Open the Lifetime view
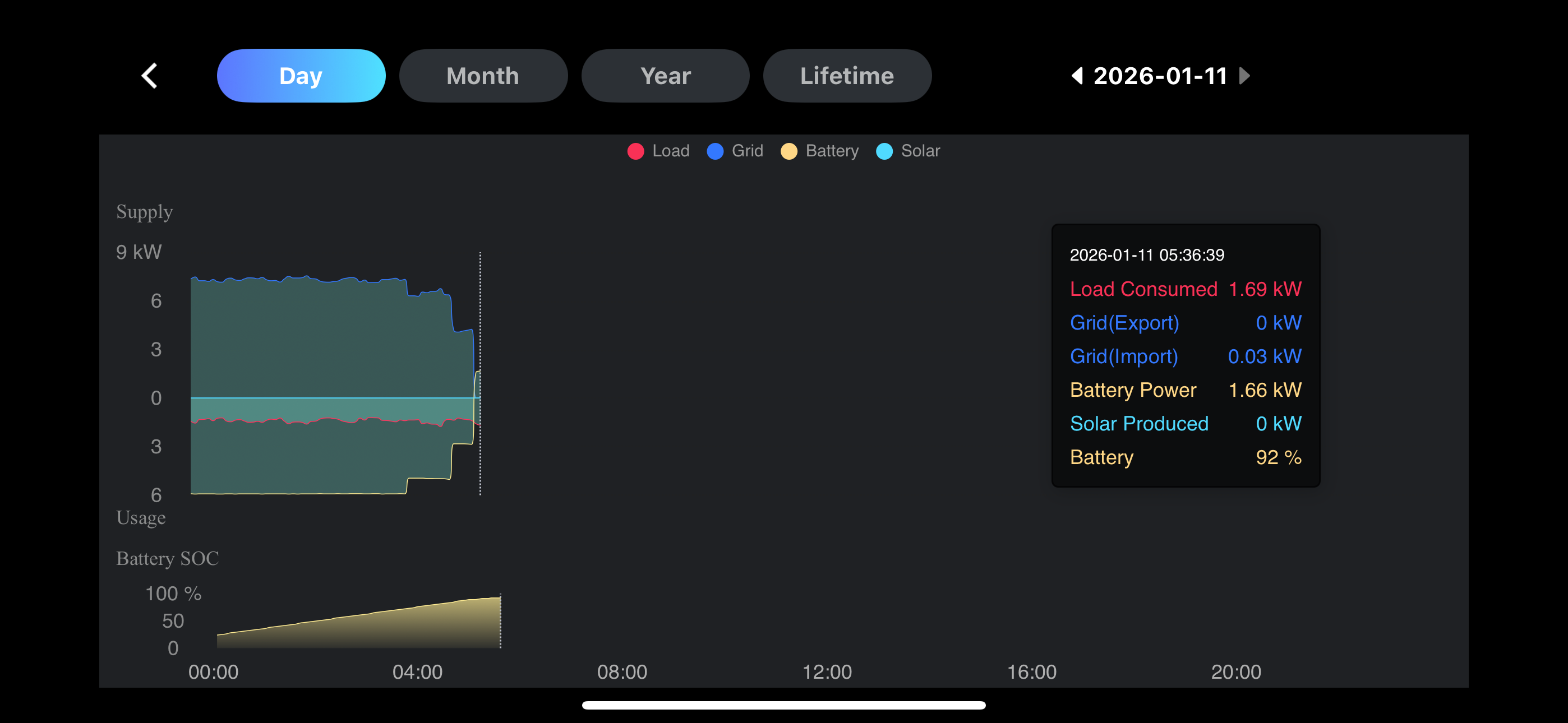 tap(847, 76)
